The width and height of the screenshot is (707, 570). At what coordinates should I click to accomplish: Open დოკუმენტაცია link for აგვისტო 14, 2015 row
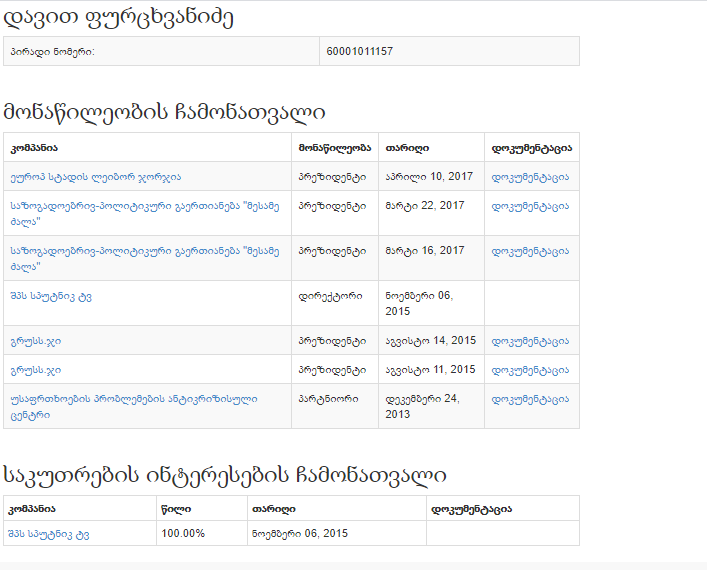pyautogui.click(x=530, y=341)
